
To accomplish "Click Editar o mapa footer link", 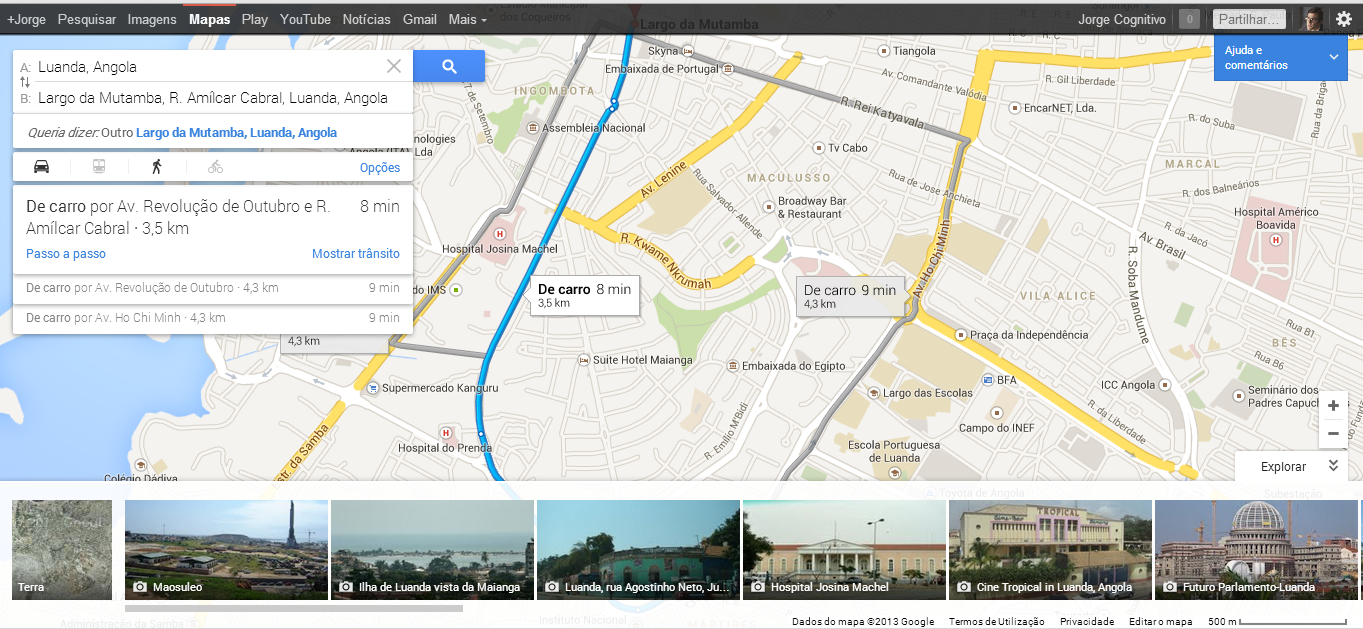I will pos(1161,621).
